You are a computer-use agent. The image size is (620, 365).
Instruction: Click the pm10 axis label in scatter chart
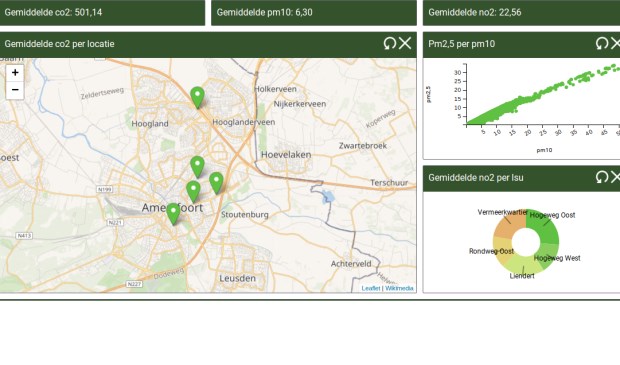(x=544, y=150)
